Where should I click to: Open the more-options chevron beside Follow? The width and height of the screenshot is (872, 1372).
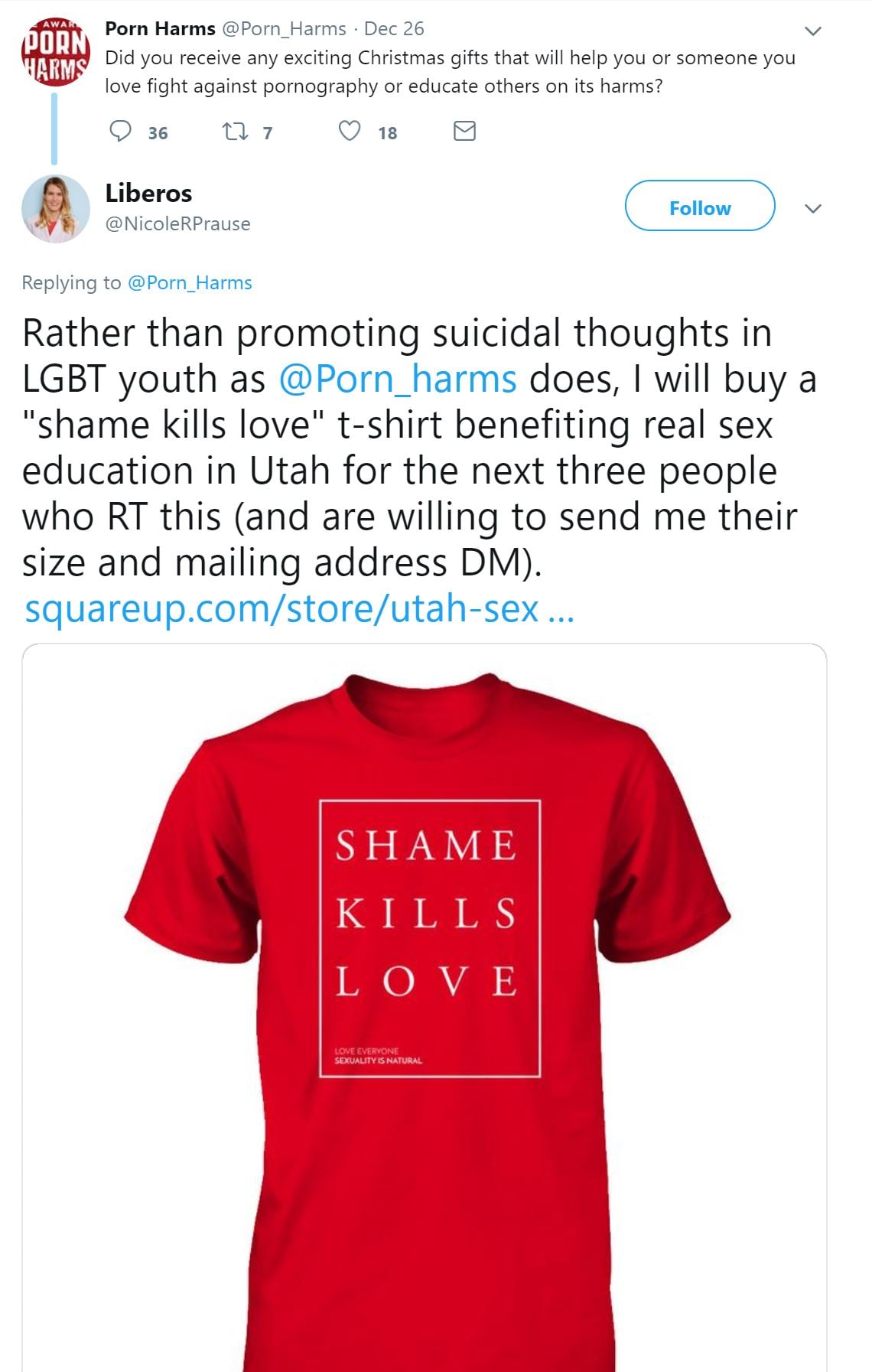(813, 209)
